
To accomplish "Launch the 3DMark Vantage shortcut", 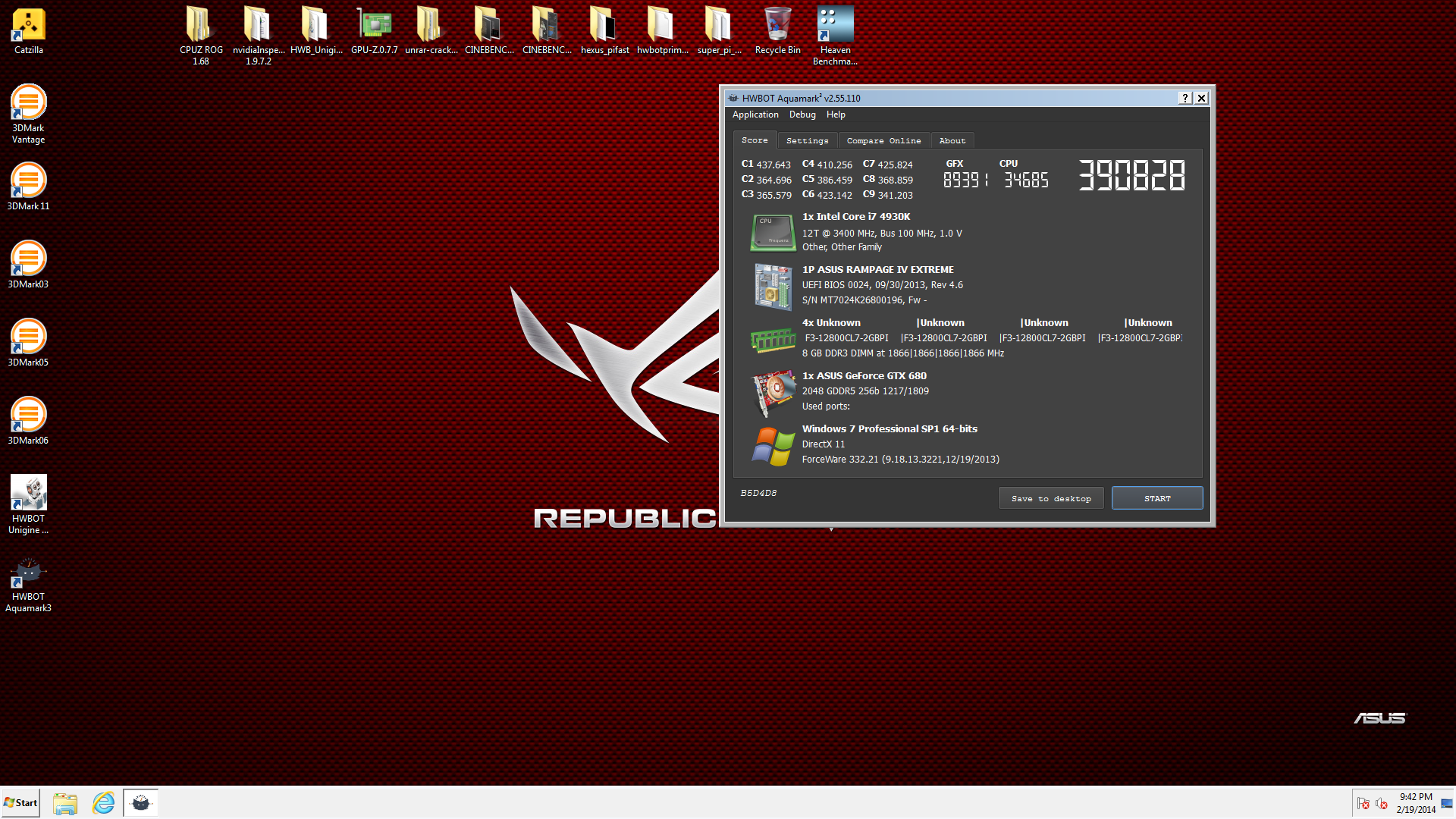I will [28, 114].
